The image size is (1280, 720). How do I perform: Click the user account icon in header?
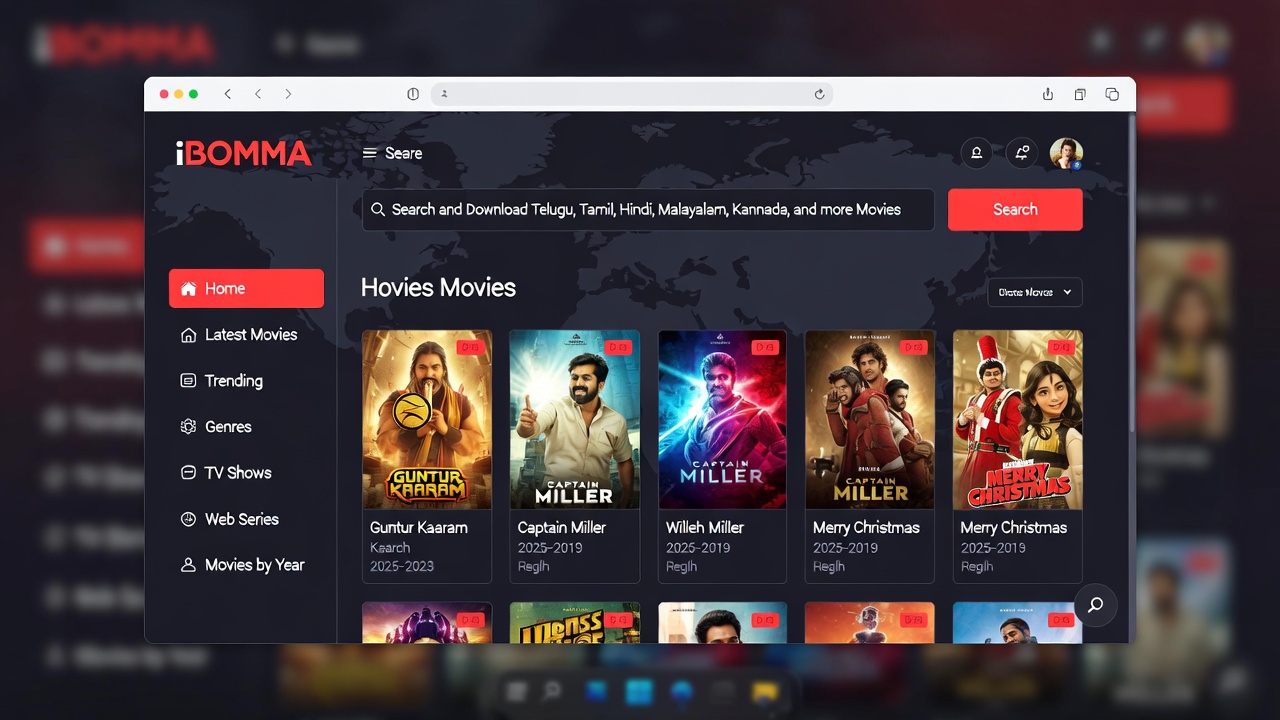click(x=976, y=153)
